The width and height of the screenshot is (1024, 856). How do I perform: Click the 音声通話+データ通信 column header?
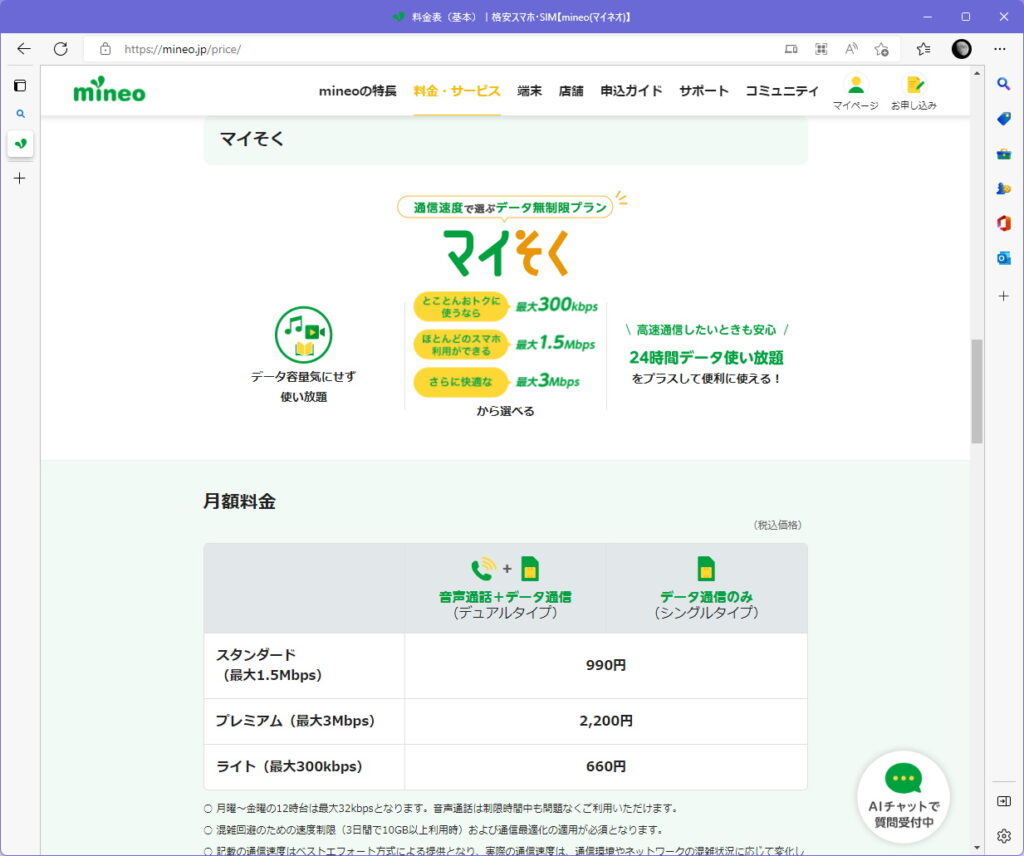(505, 588)
